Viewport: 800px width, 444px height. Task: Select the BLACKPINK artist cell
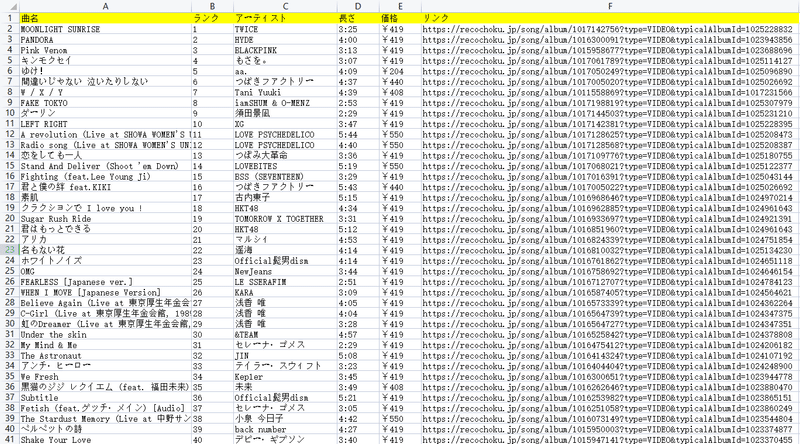click(x=285, y=50)
